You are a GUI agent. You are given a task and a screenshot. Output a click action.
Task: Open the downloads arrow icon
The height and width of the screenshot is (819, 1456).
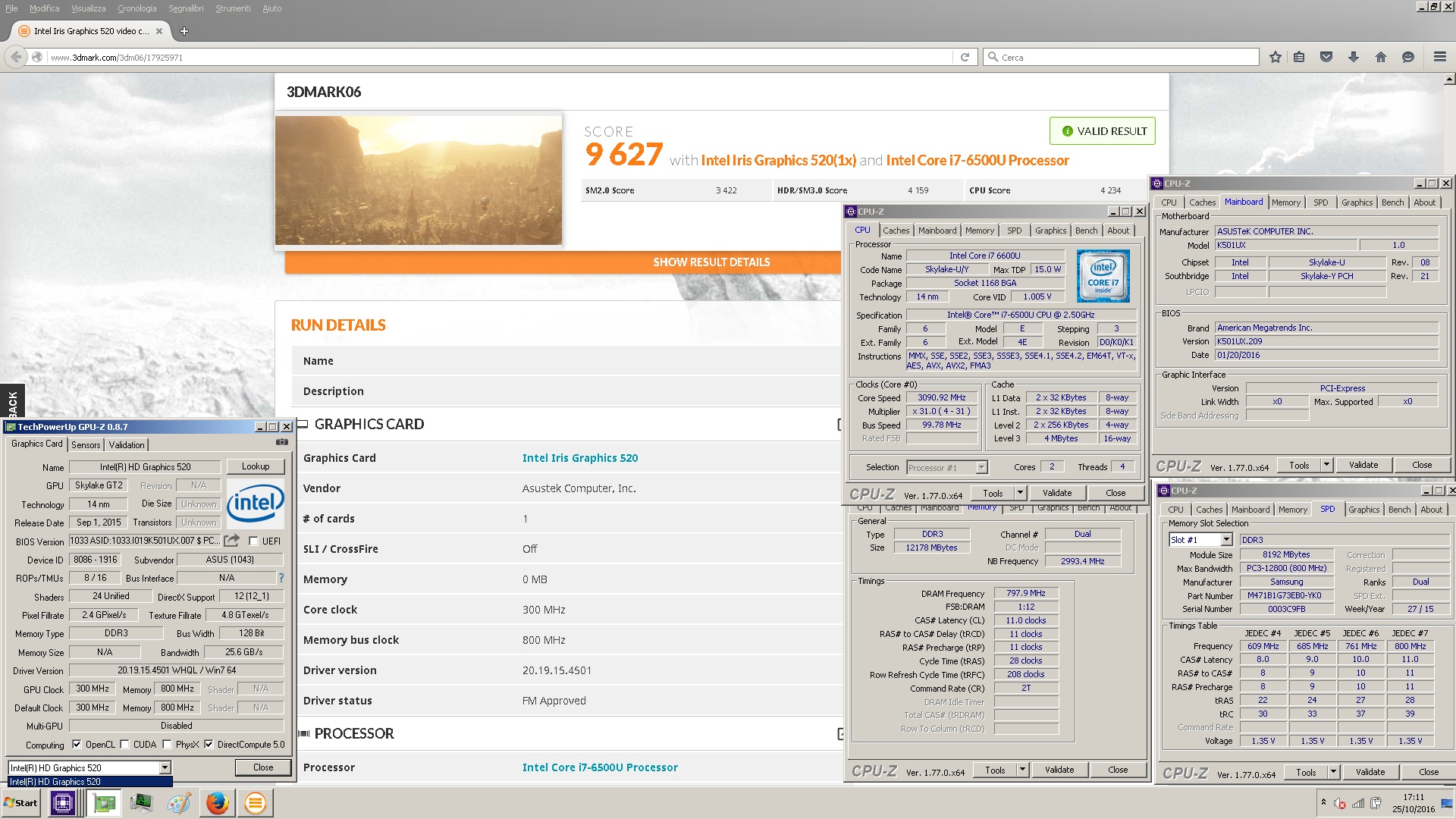tap(1354, 57)
